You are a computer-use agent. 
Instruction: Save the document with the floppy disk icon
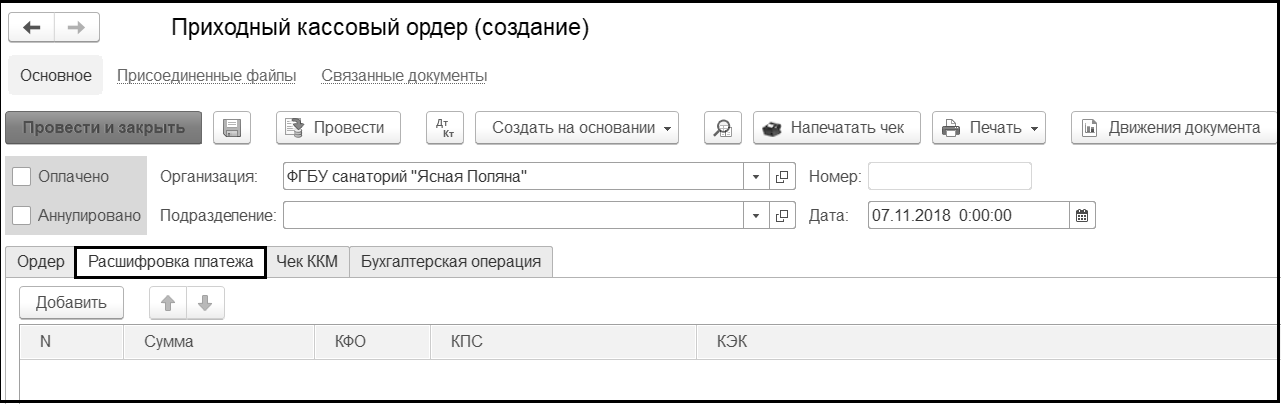(x=232, y=128)
